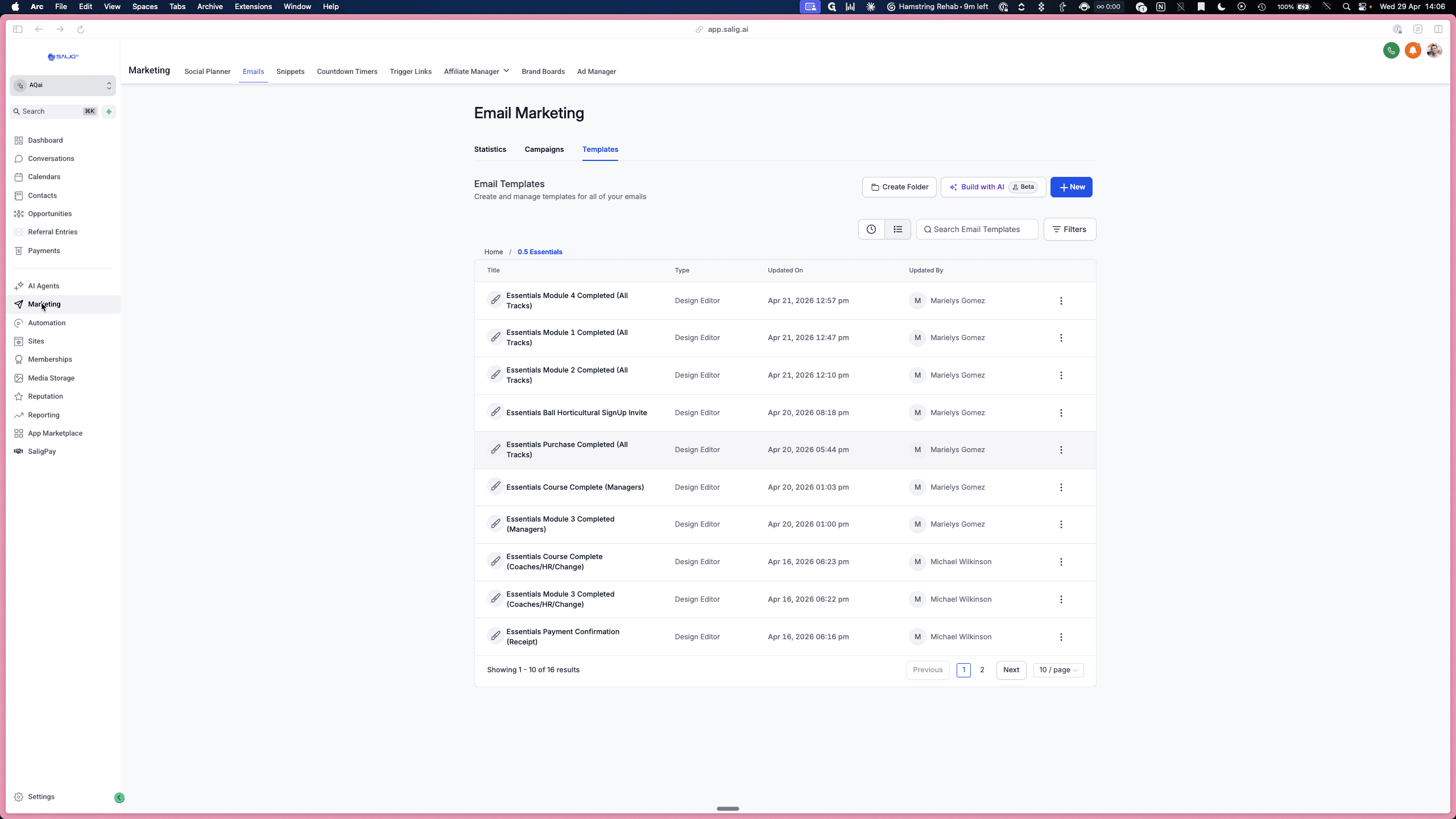Open Media Storage section

[x=51, y=378]
